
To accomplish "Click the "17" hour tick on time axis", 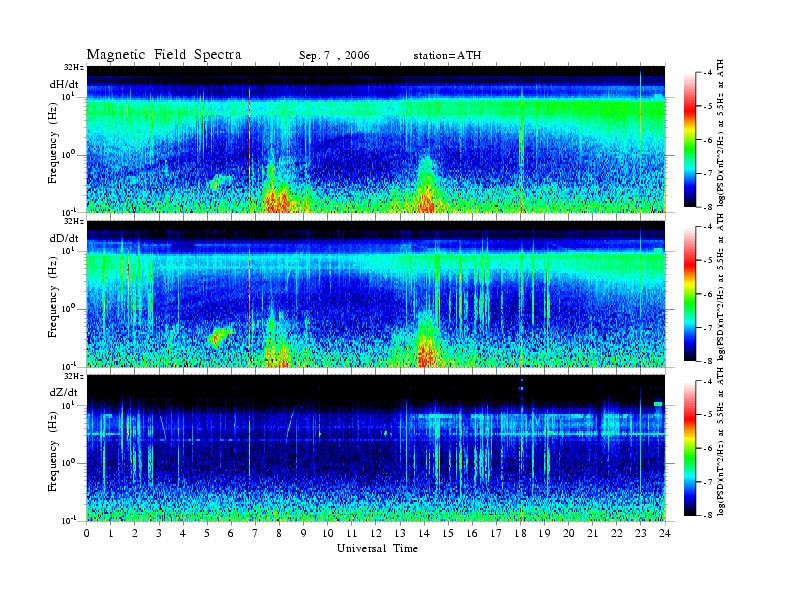I will (x=496, y=534).
